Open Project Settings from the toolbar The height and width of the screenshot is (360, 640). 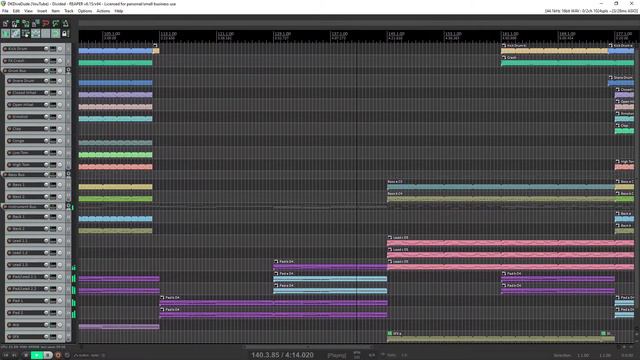(36, 24)
